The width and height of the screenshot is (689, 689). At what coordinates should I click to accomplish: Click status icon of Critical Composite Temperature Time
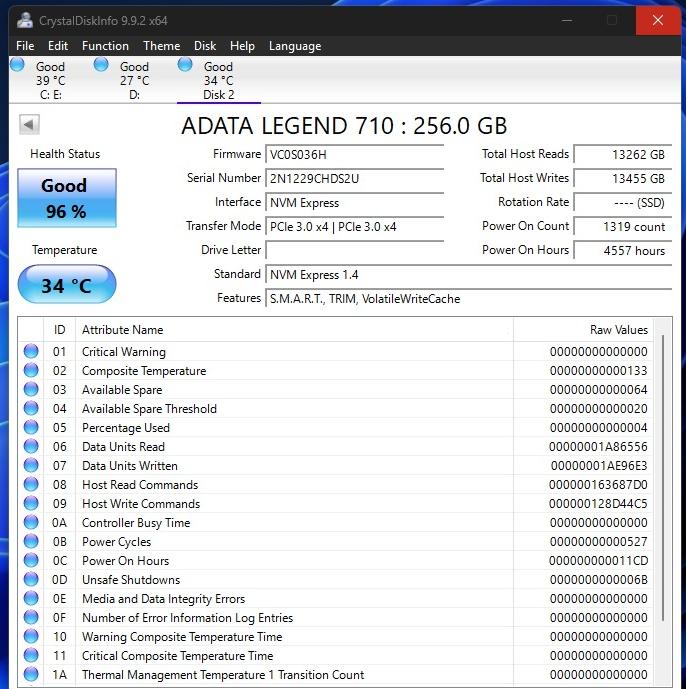(x=31, y=655)
